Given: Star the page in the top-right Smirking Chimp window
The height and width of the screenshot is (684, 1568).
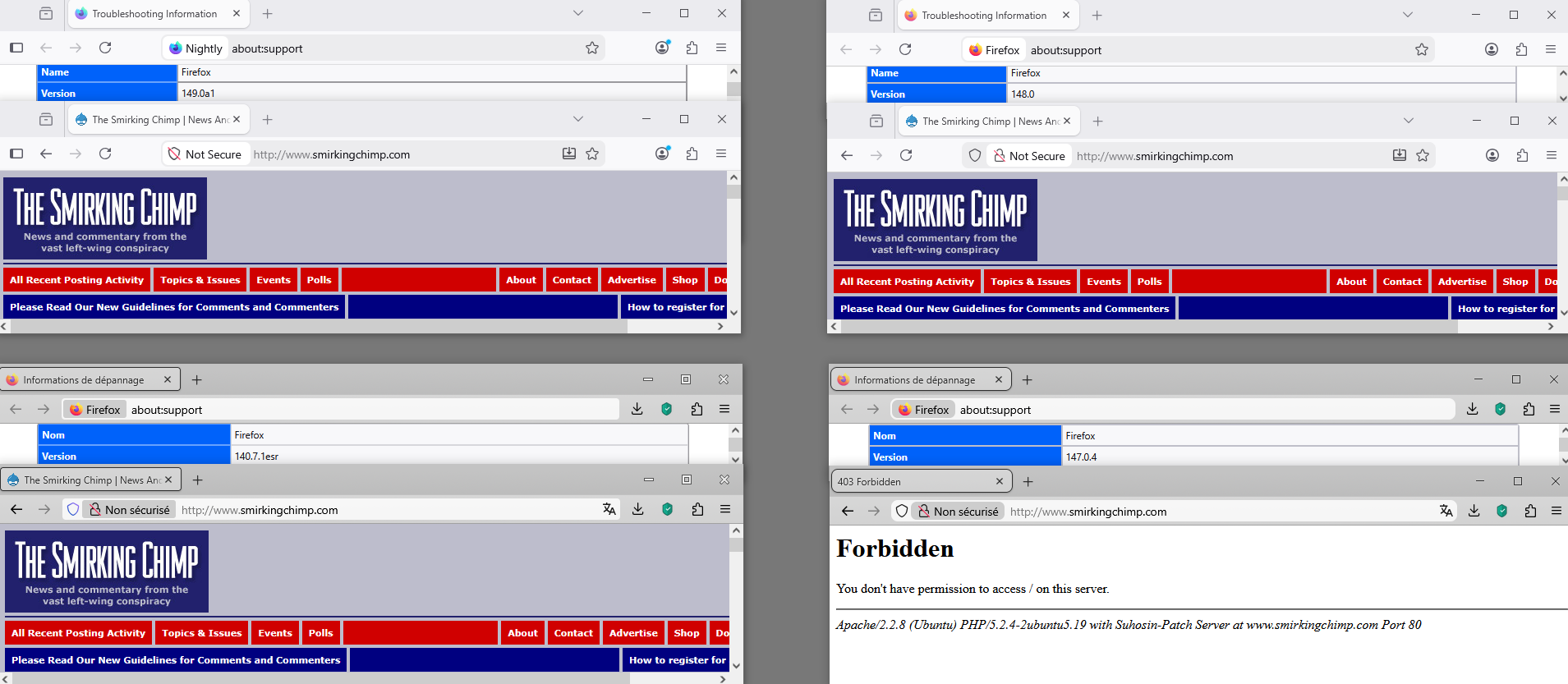Looking at the screenshot, I should coord(1423,155).
